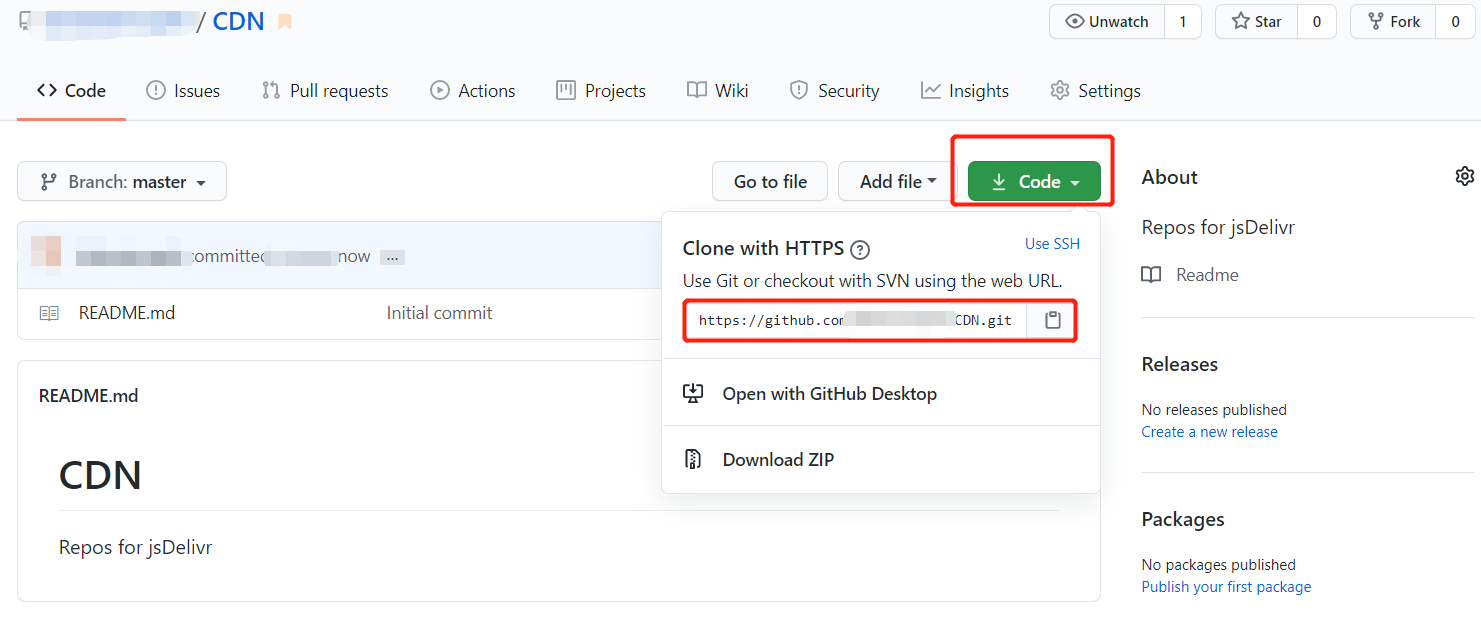
Task: Click Publish your first package
Action: pos(1226,587)
